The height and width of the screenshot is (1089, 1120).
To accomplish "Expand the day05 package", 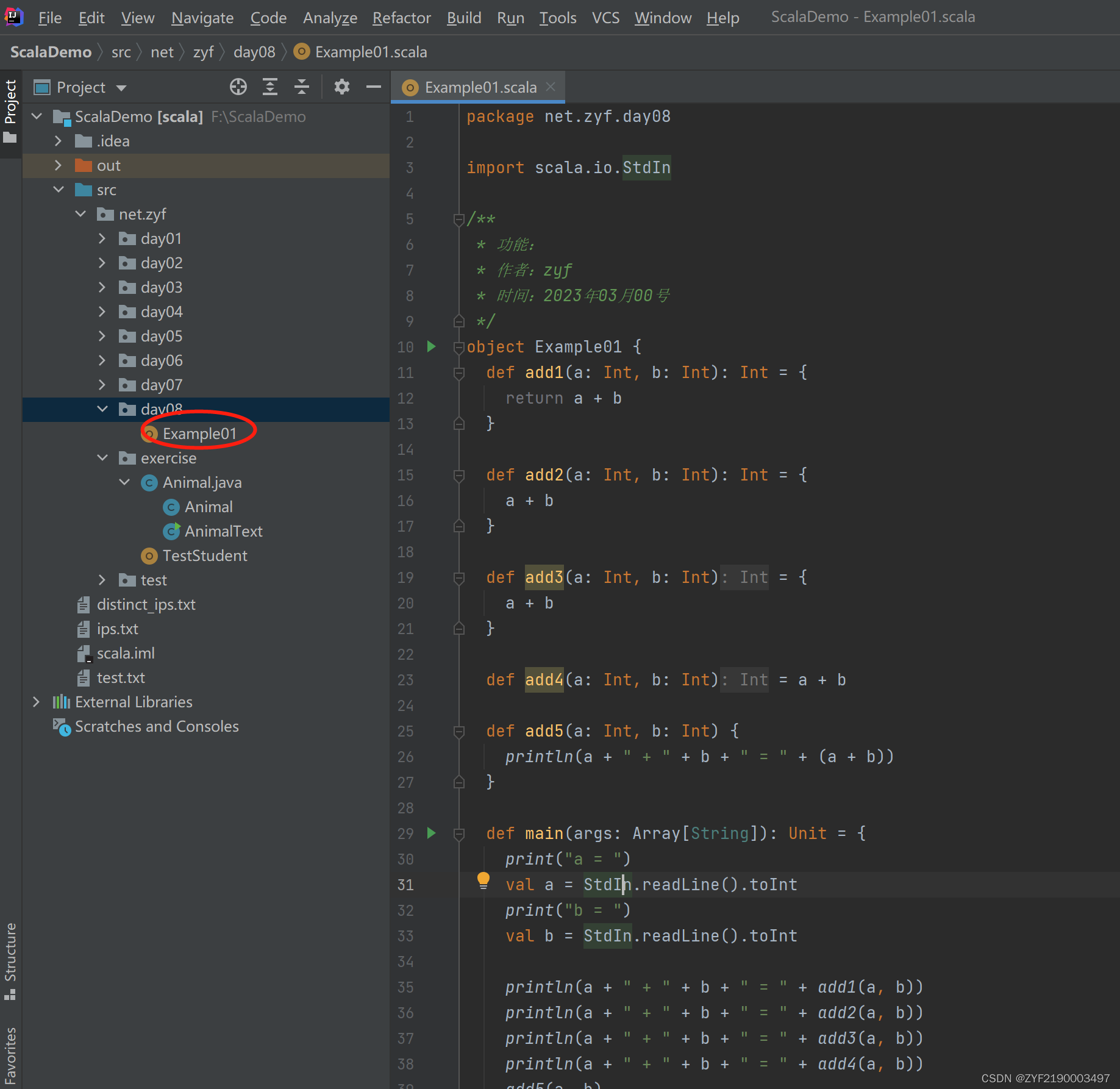I will tap(102, 336).
